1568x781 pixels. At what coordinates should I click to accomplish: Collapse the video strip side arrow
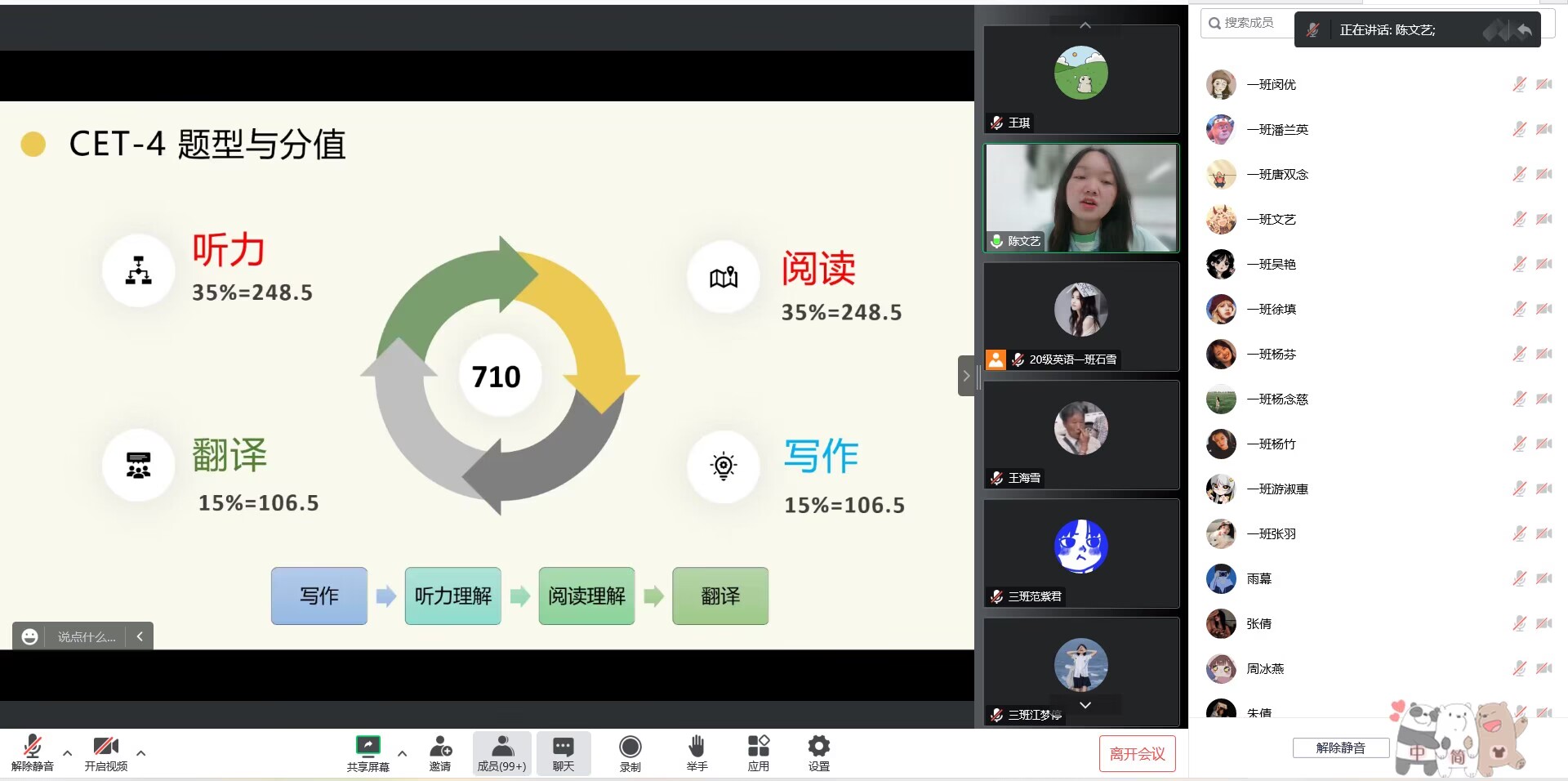click(x=966, y=376)
